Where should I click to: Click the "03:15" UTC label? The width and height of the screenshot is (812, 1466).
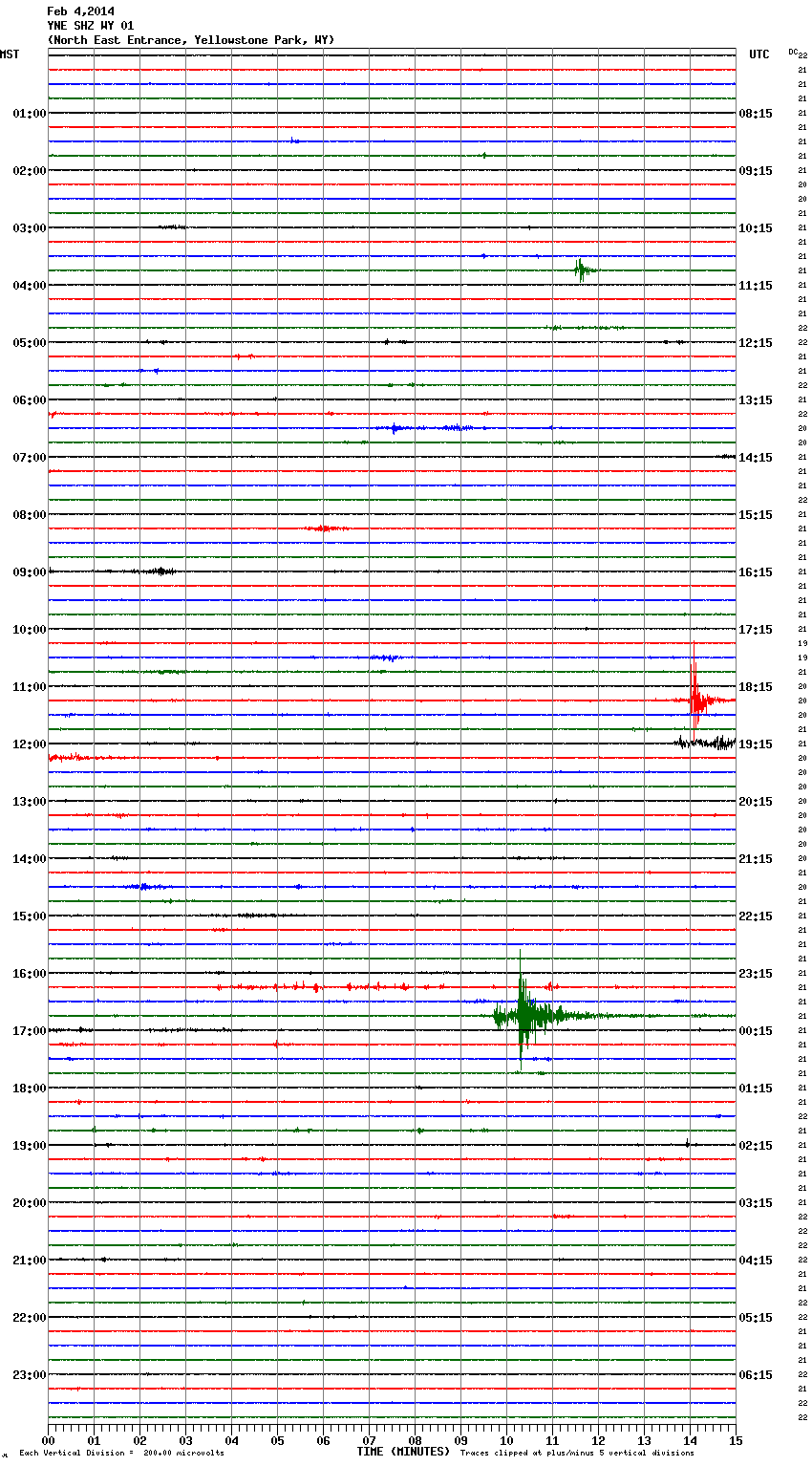756,1203
